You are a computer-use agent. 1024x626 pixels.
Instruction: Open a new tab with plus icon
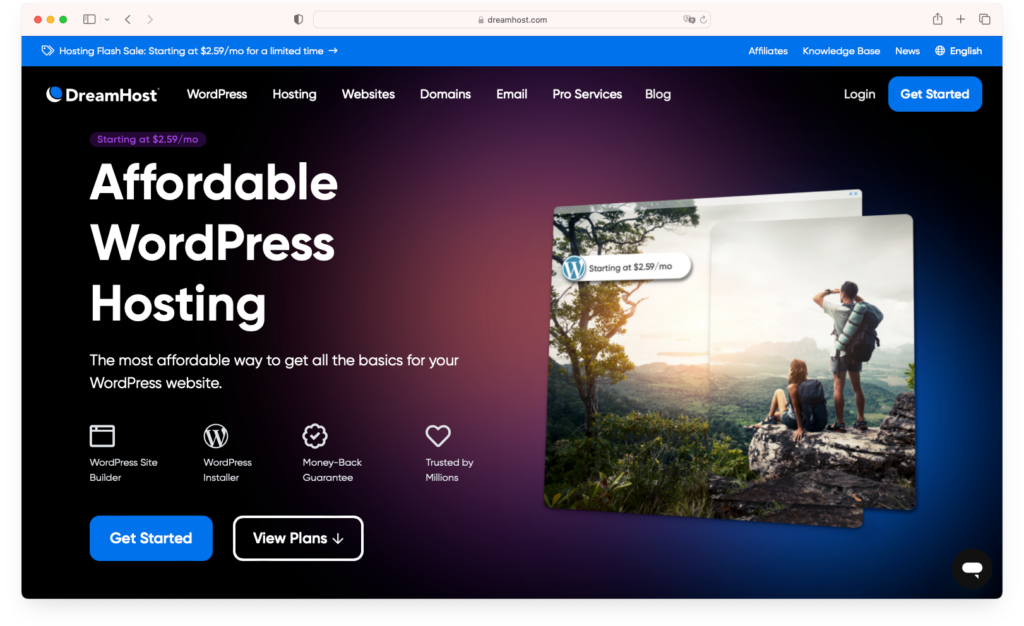coord(961,20)
